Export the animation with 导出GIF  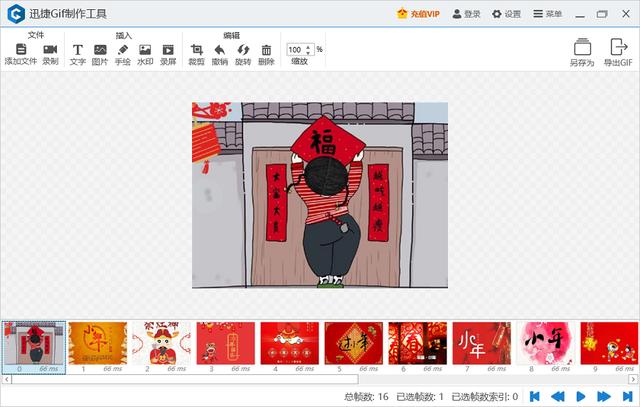pos(618,50)
